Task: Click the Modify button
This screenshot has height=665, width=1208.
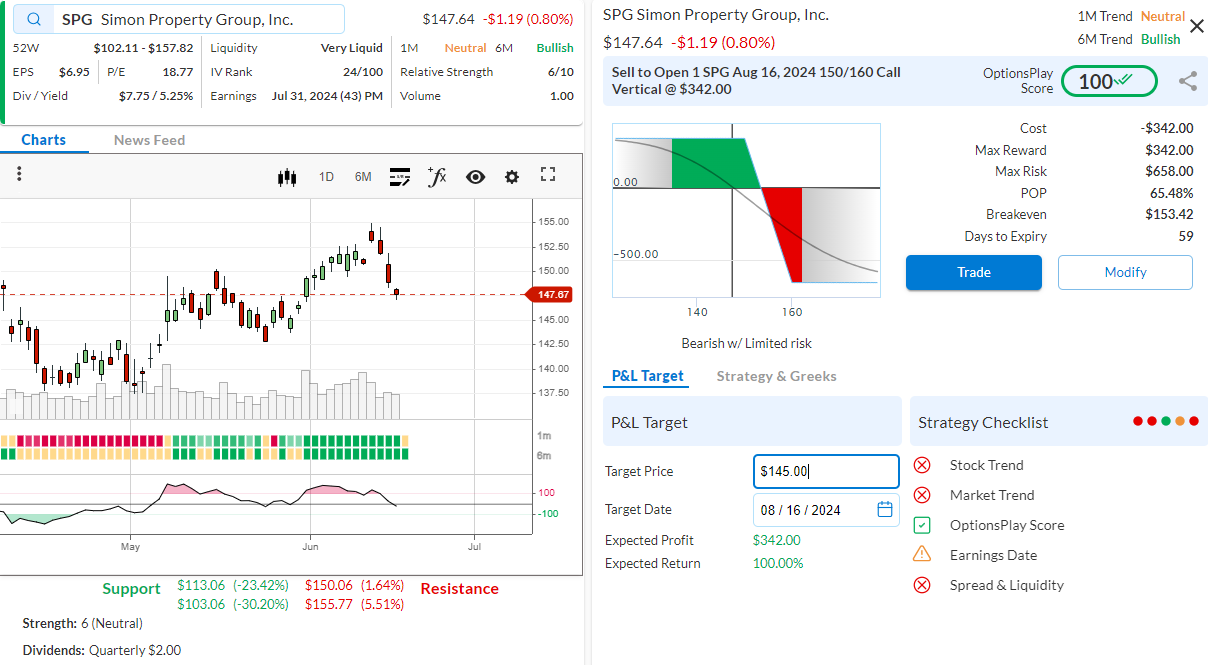Action: (1125, 272)
